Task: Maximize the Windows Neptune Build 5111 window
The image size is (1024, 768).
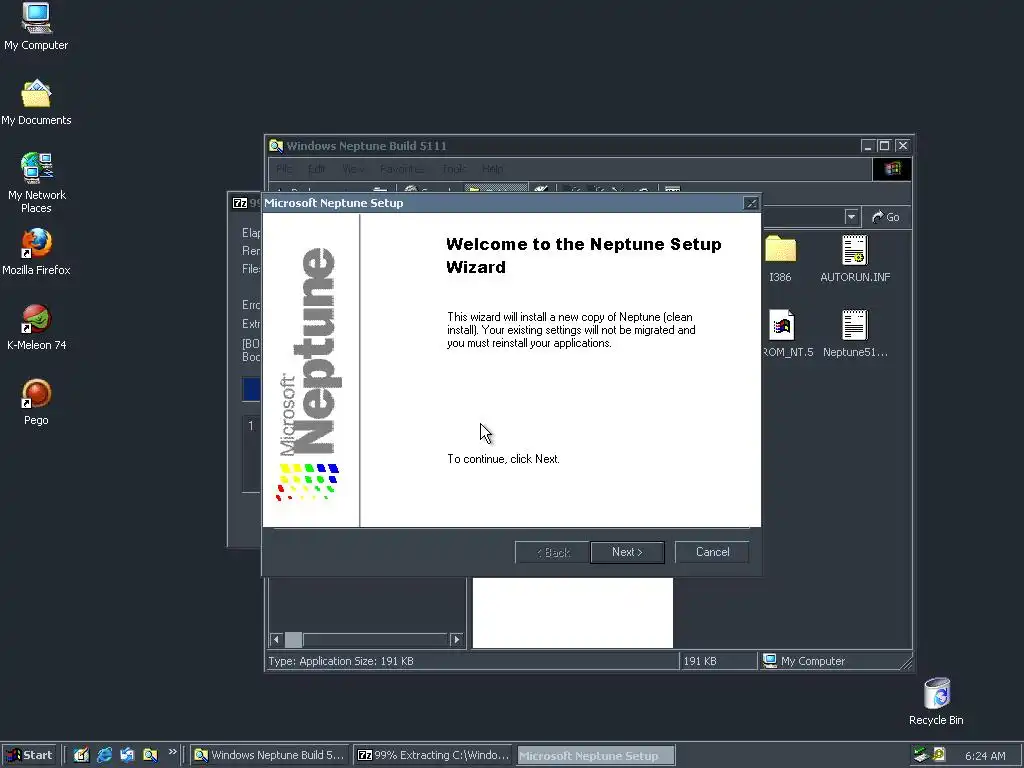Action: pos(884,146)
